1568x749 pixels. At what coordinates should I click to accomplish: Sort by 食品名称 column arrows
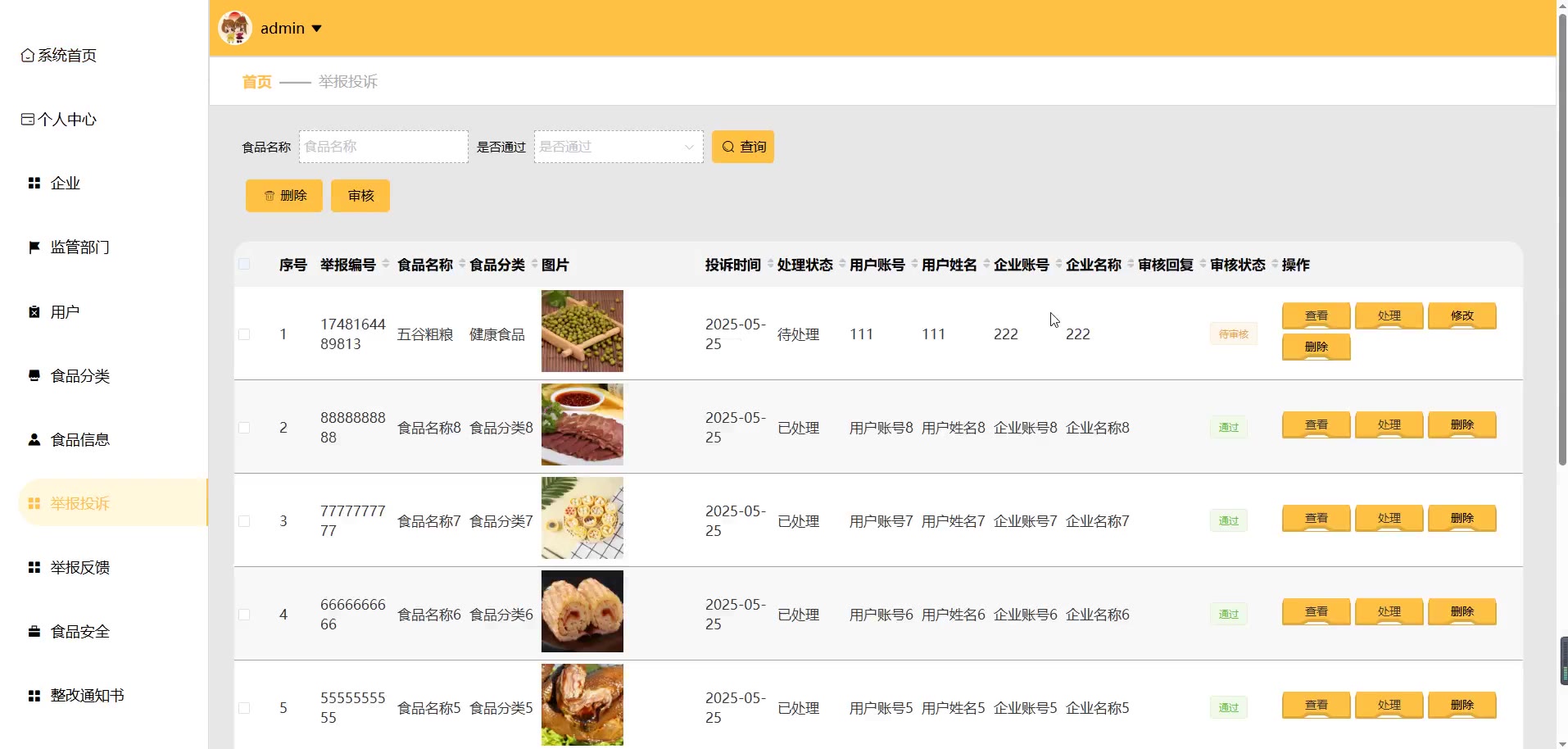click(462, 264)
